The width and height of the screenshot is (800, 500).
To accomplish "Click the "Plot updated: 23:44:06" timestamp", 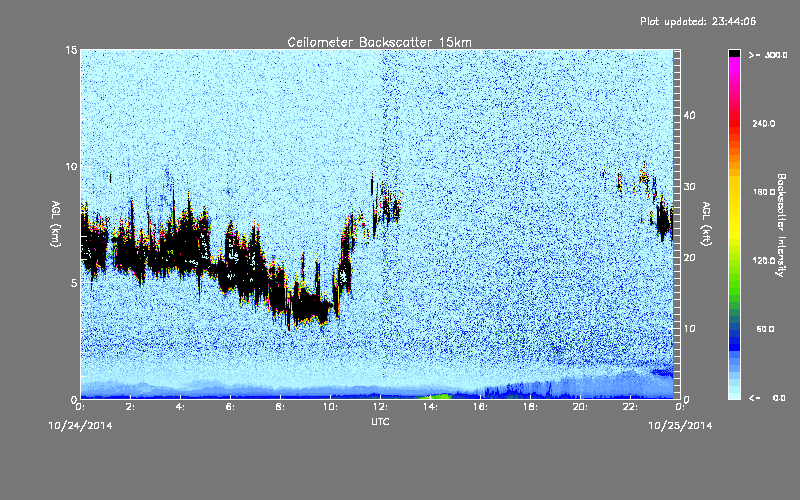I will (x=698, y=21).
